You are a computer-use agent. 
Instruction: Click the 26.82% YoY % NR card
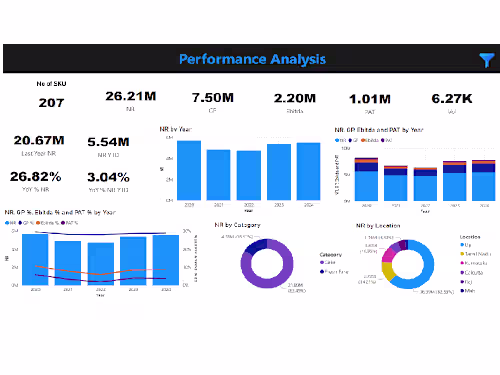pyautogui.click(x=36, y=181)
